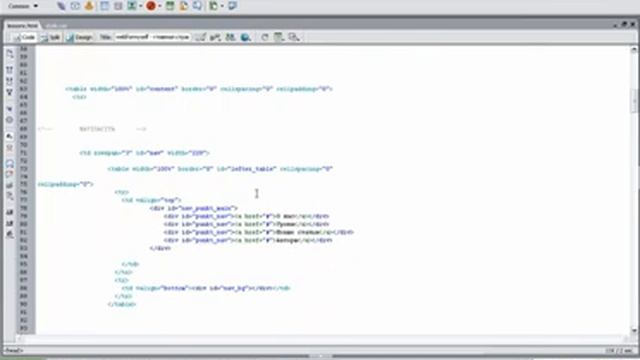
Task: Select the head tag in the tag selector
Action: (13, 350)
